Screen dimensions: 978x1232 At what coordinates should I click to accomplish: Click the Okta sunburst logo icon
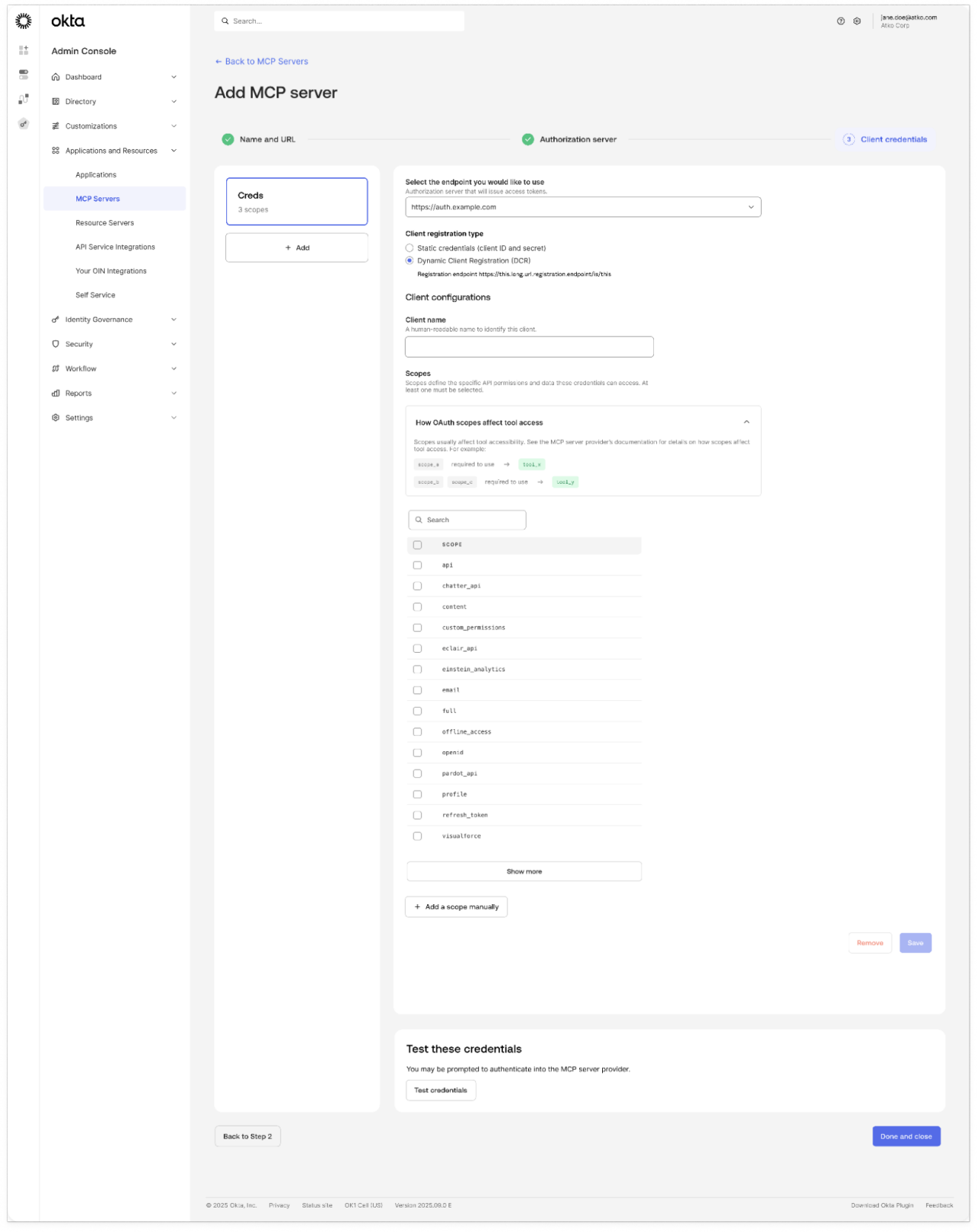[24, 21]
